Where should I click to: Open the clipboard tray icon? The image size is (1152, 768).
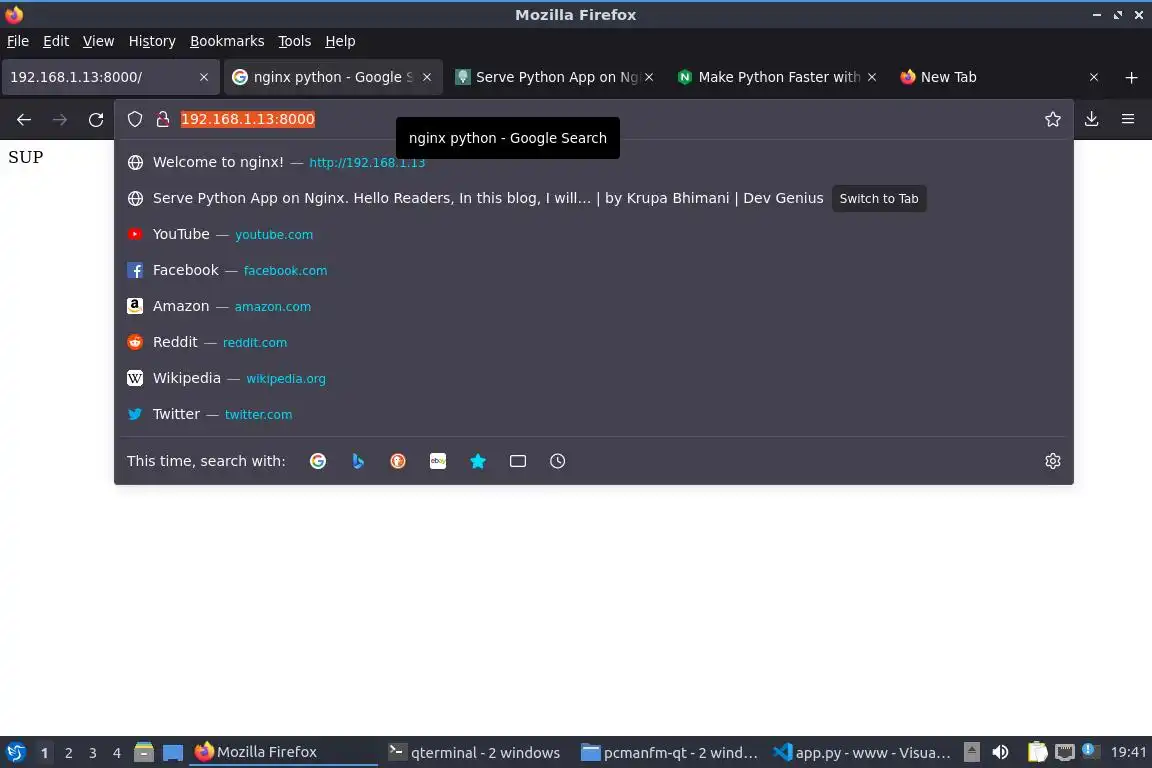click(1037, 752)
